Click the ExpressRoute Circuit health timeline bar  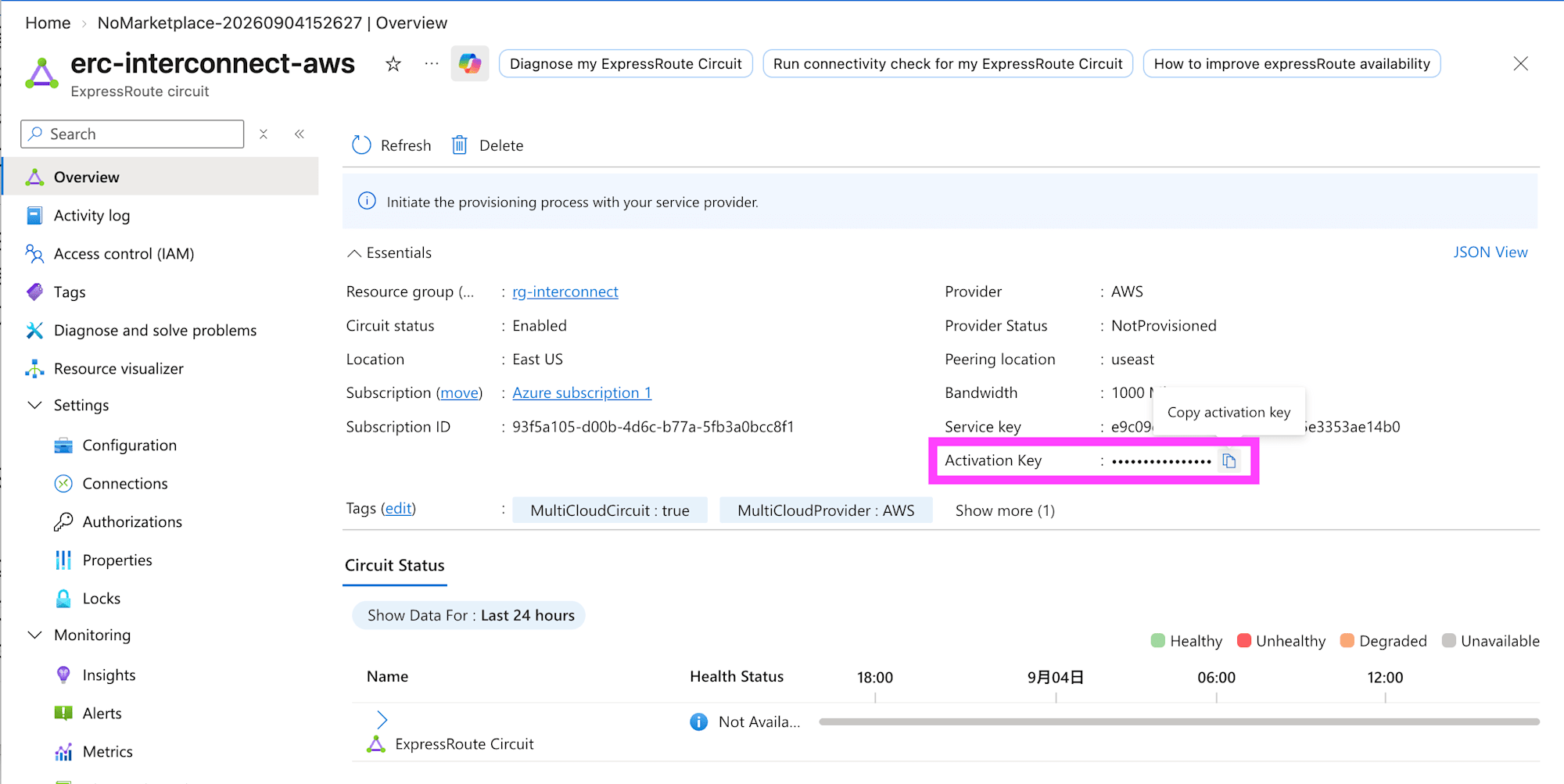1179,721
